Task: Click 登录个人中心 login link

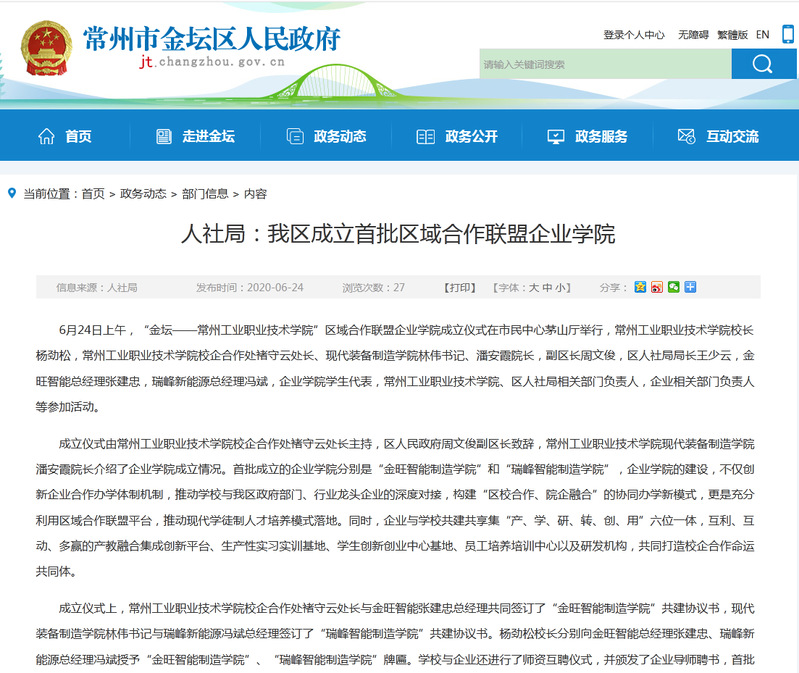Action: 634,35
